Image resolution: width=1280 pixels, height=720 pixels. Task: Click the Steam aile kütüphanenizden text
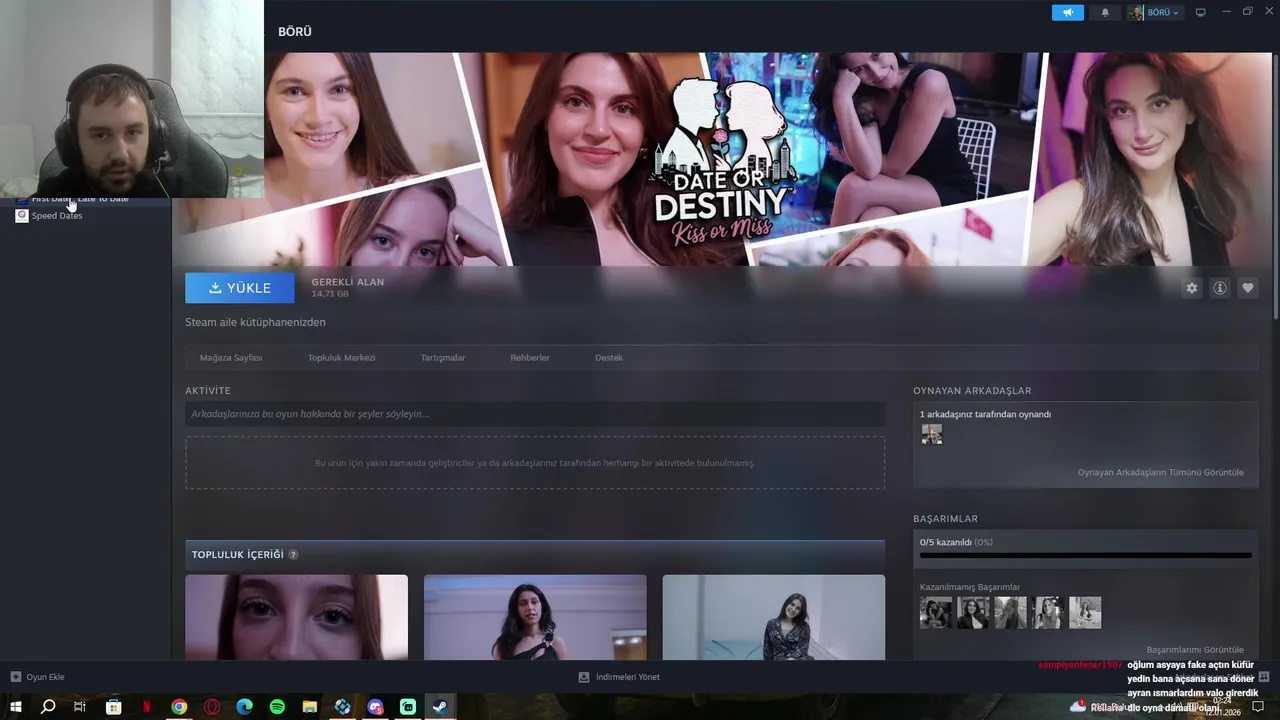coord(255,322)
